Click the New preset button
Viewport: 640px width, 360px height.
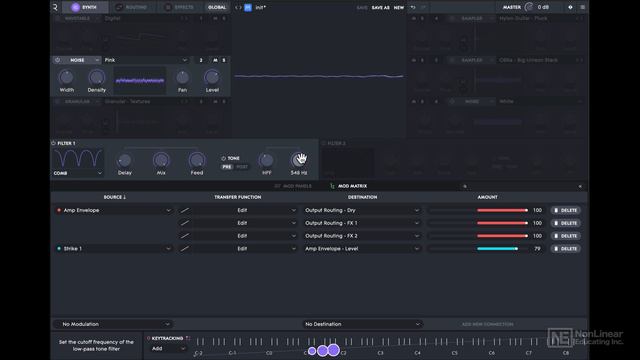399,7
